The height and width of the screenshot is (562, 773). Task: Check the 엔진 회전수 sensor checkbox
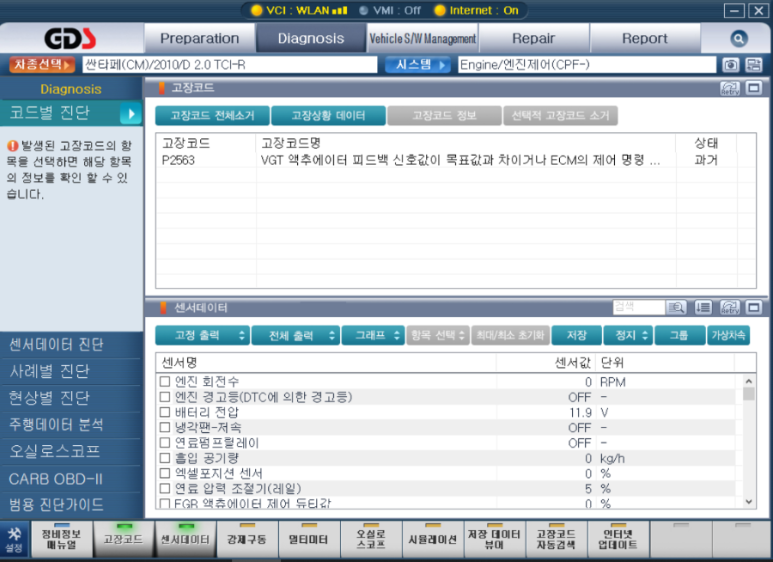click(165, 382)
